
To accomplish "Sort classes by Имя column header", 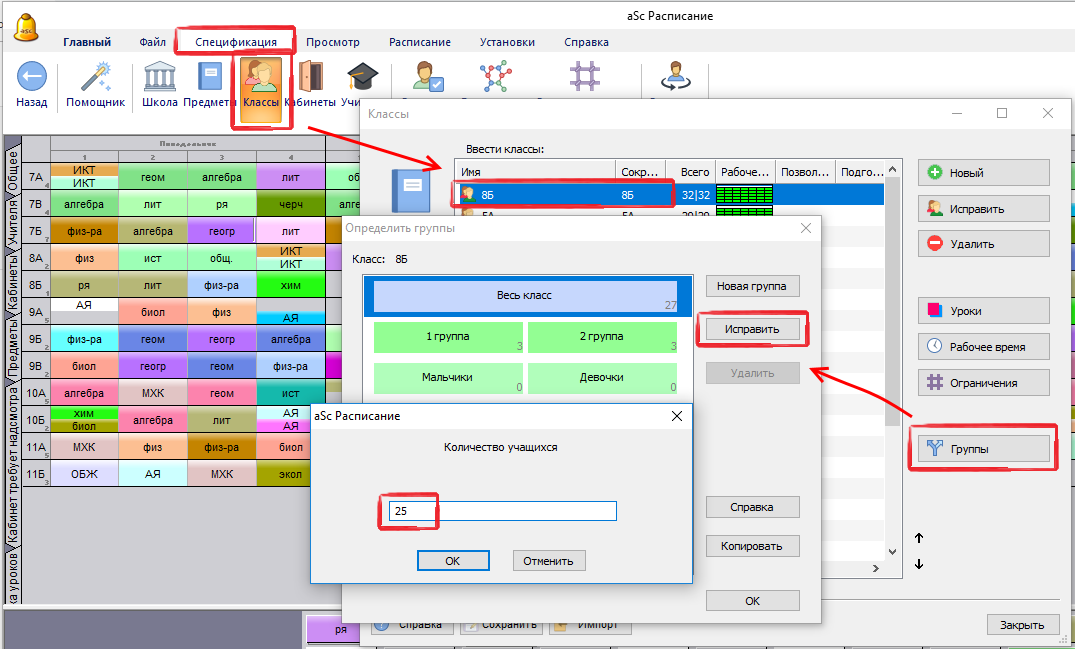I will [534, 171].
